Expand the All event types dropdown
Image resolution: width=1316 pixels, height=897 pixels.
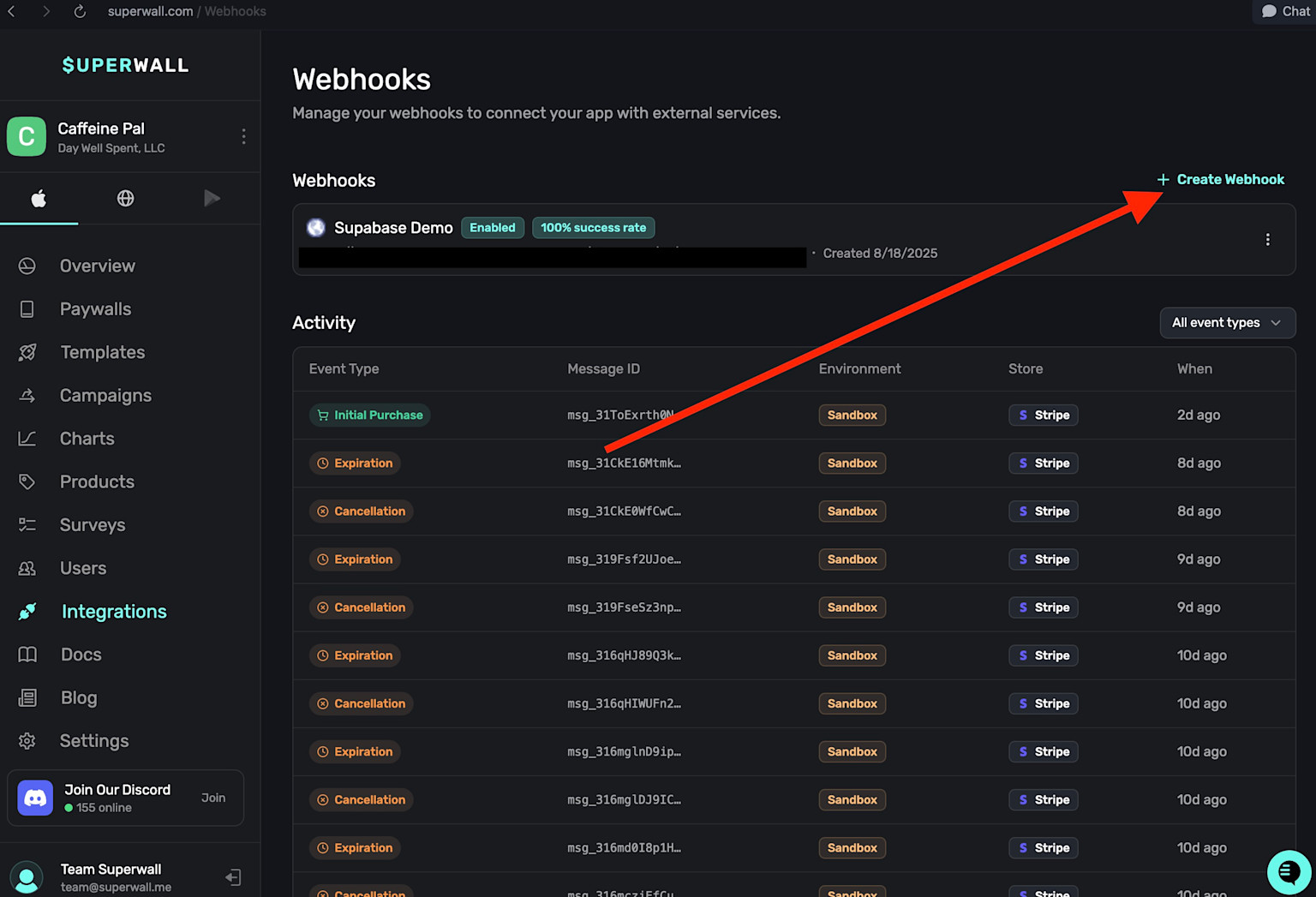(1227, 323)
